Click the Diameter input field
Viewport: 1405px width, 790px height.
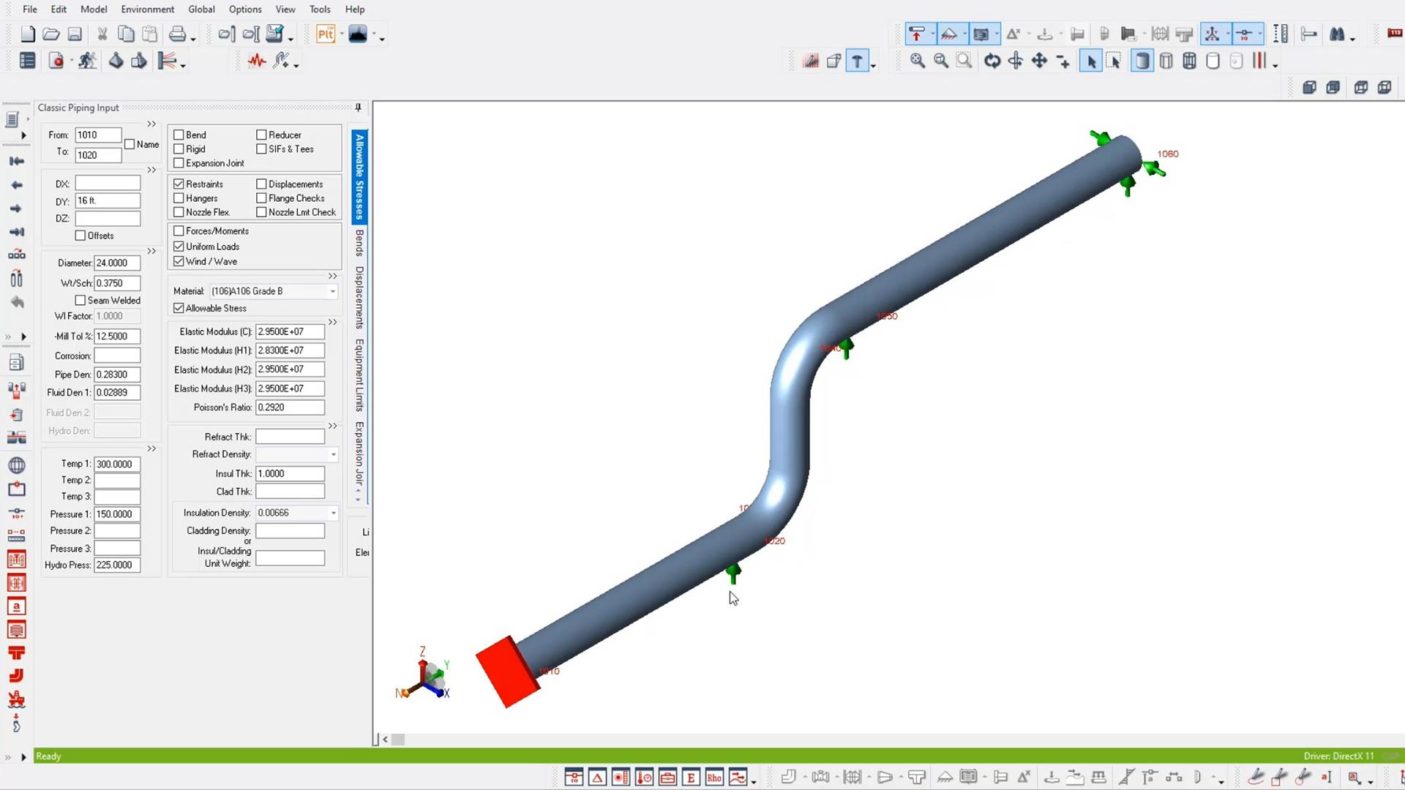pos(117,263)
